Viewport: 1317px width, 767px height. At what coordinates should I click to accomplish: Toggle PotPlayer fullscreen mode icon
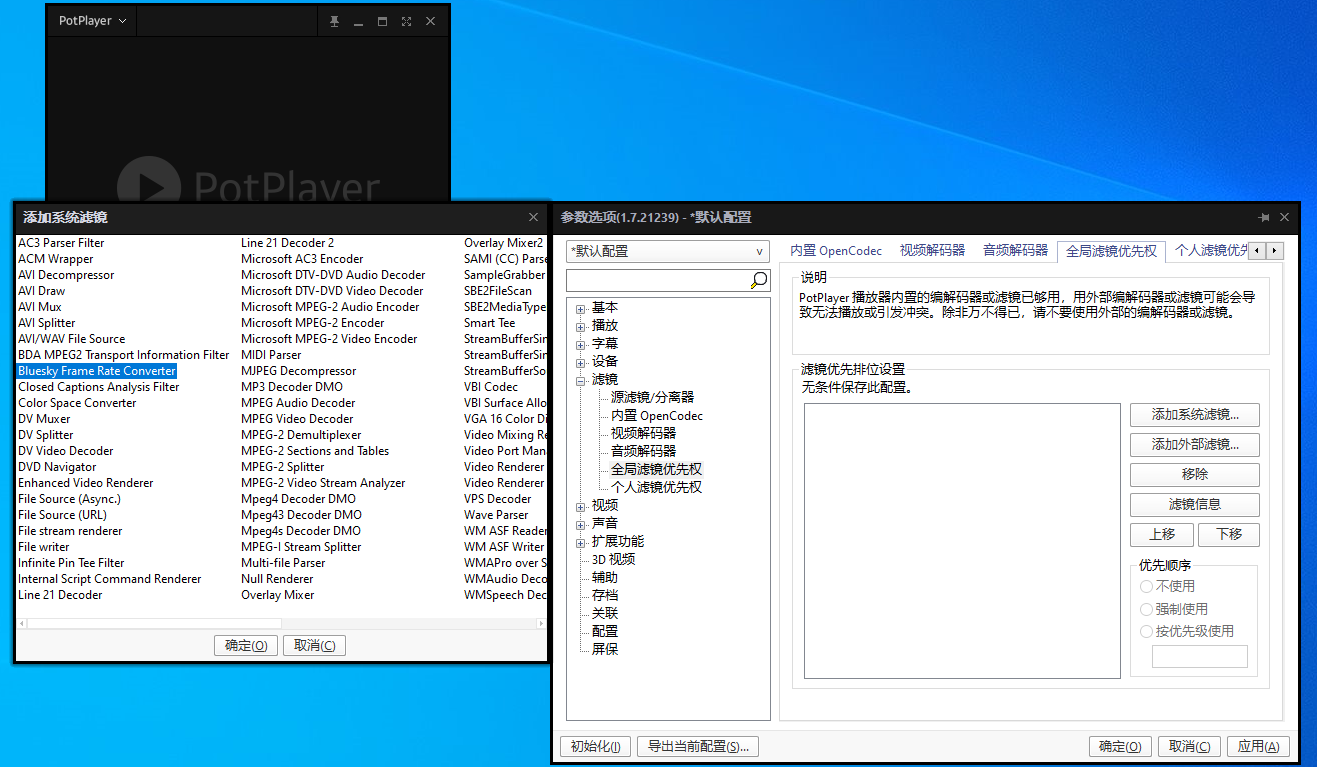click(x=406, y=21)
